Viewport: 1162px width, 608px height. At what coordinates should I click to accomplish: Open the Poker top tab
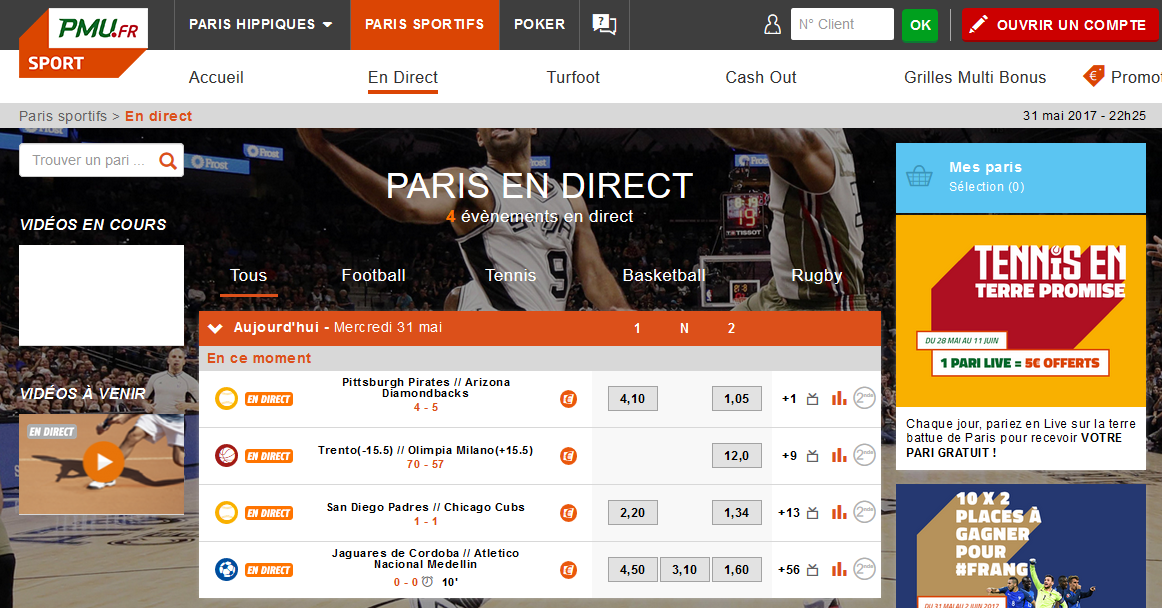coord(540,24)
